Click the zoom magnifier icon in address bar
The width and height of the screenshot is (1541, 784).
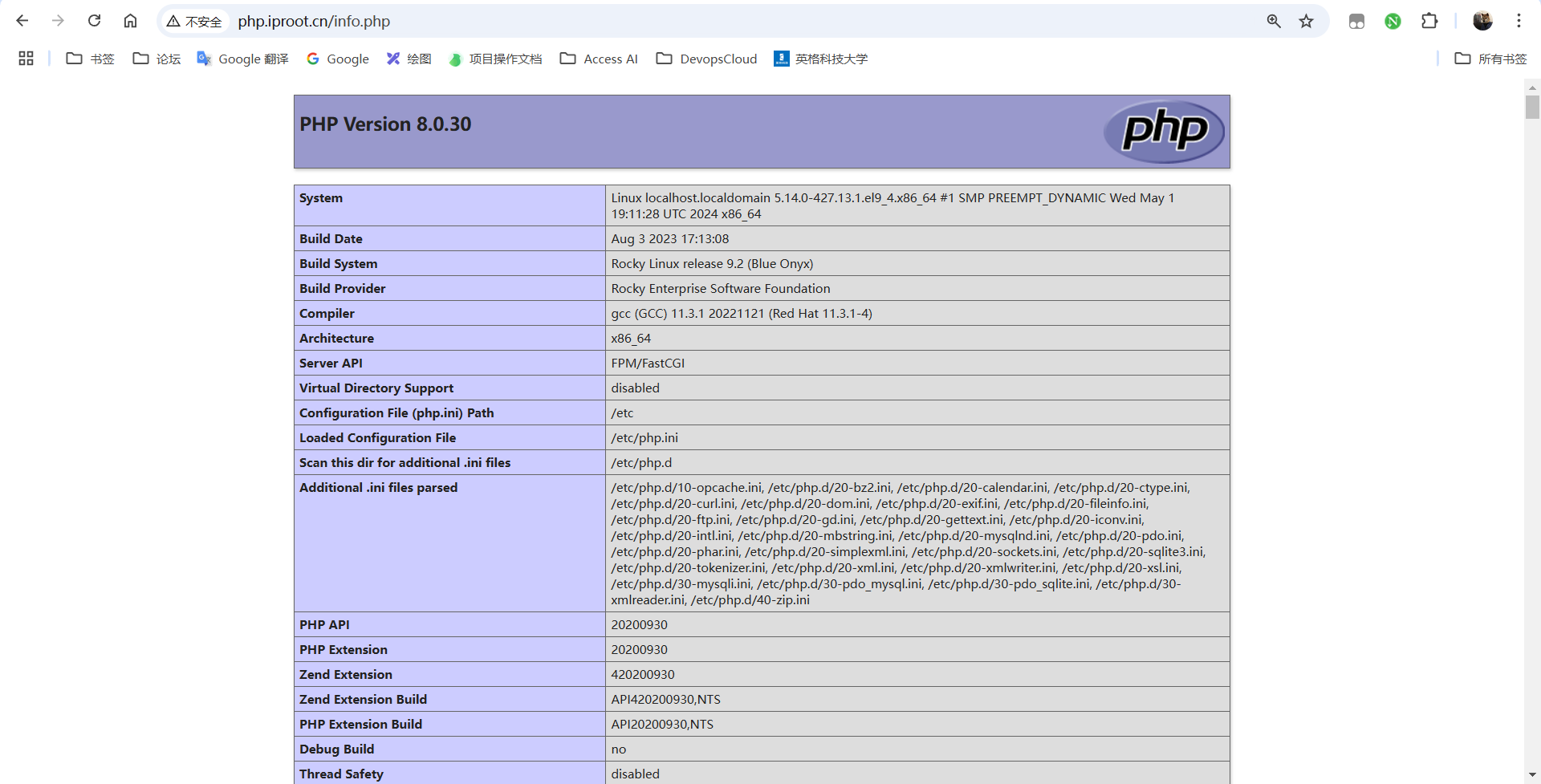tap(1274, 21)
